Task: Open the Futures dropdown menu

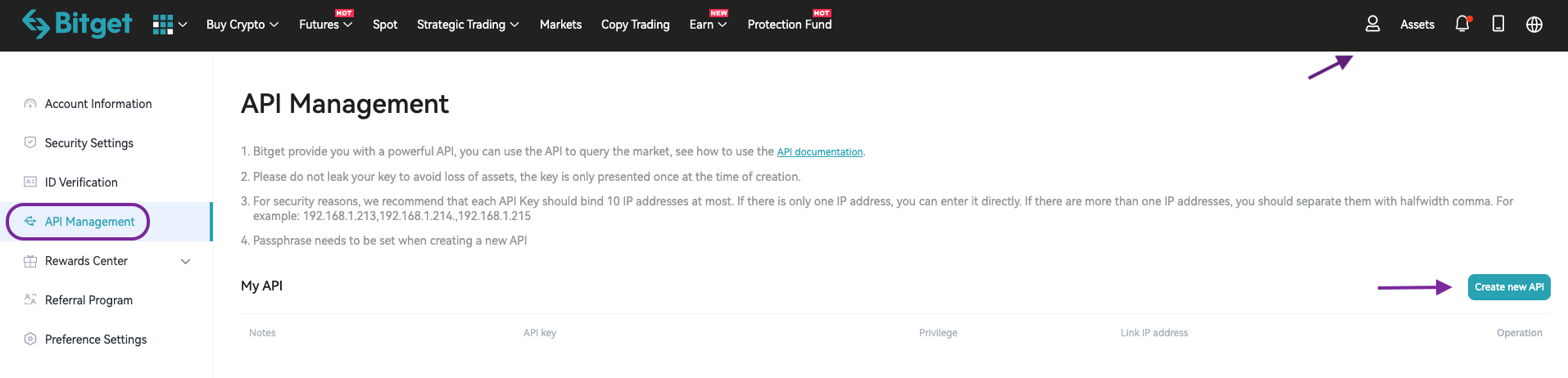Action: coord(325,25)
